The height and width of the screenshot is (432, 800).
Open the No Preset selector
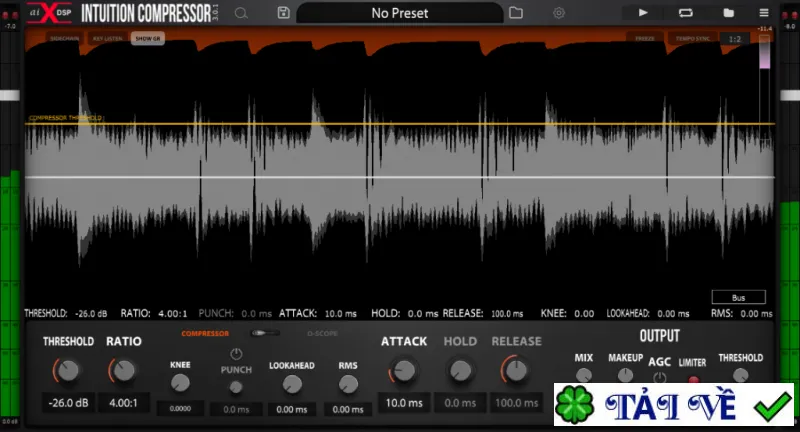tap(399, 13)
